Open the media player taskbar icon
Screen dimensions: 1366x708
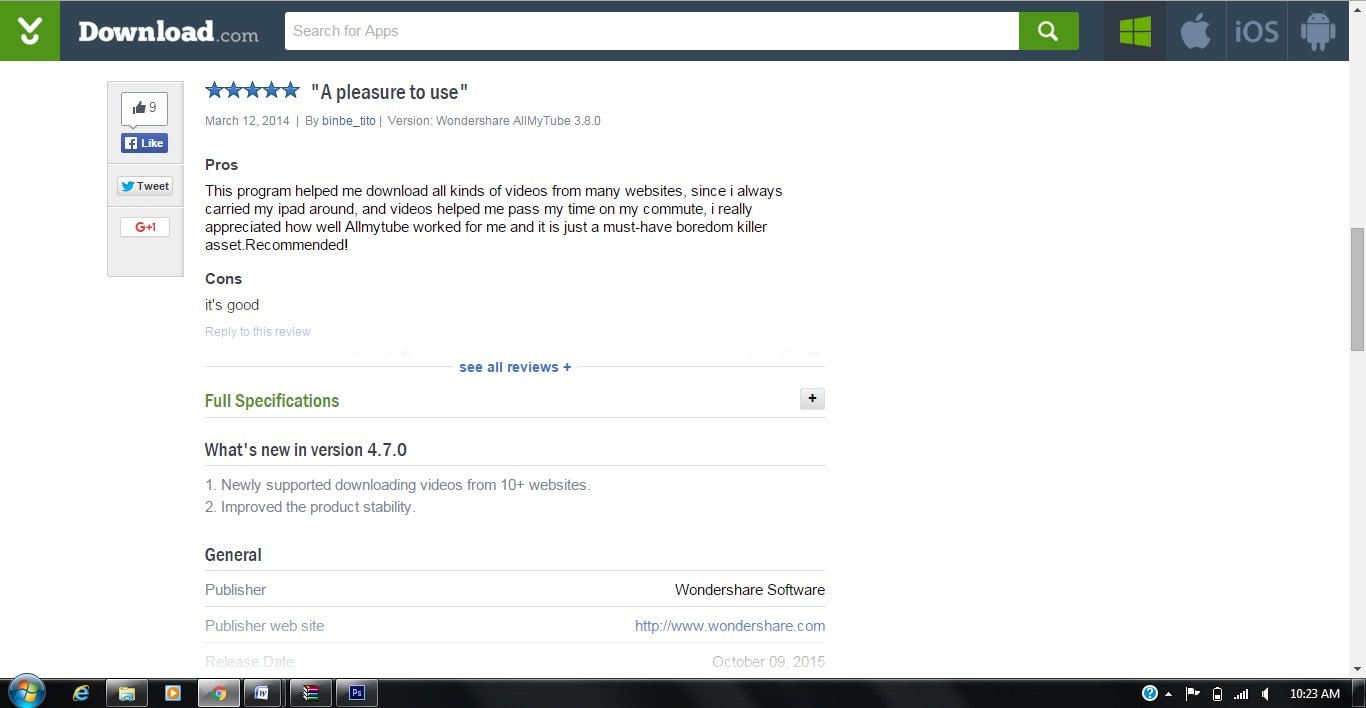[173, 693]
